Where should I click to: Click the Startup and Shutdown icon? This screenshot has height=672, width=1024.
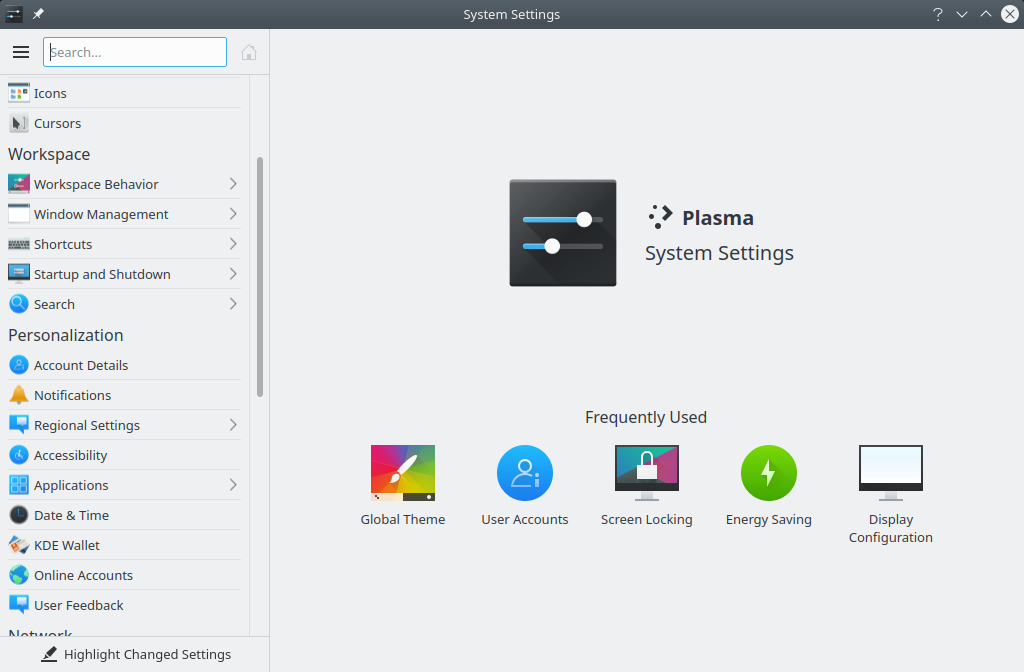(x=19, y=274)
